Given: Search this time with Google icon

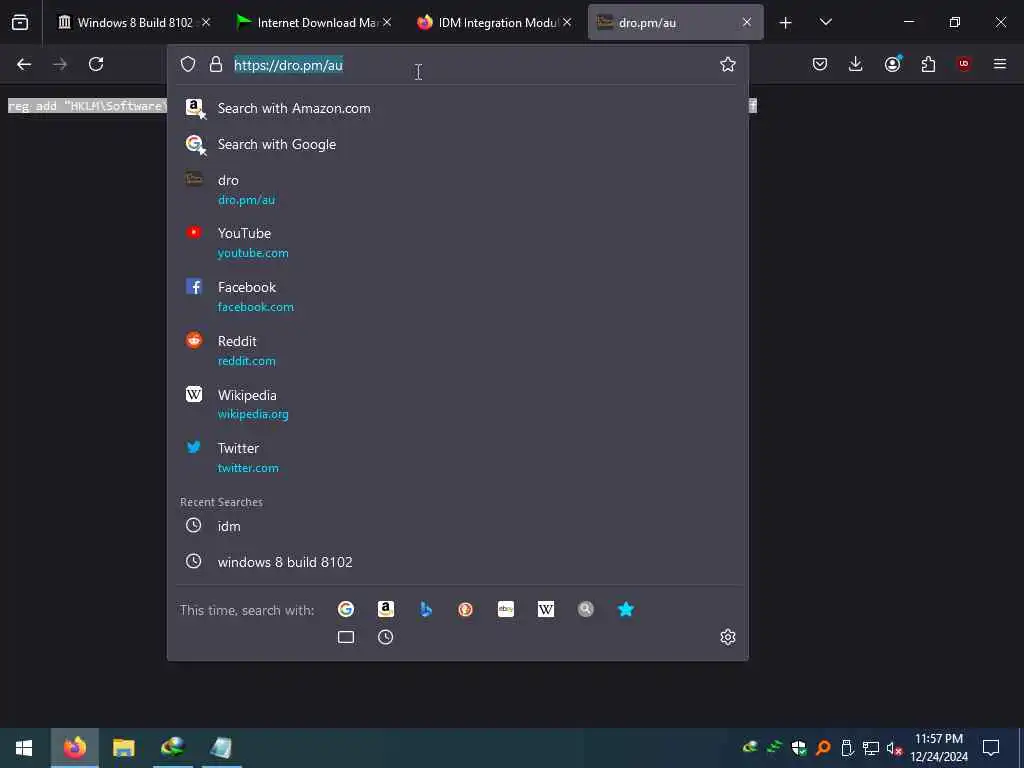Looking at the screenshot, I should (x=346, y=609).
